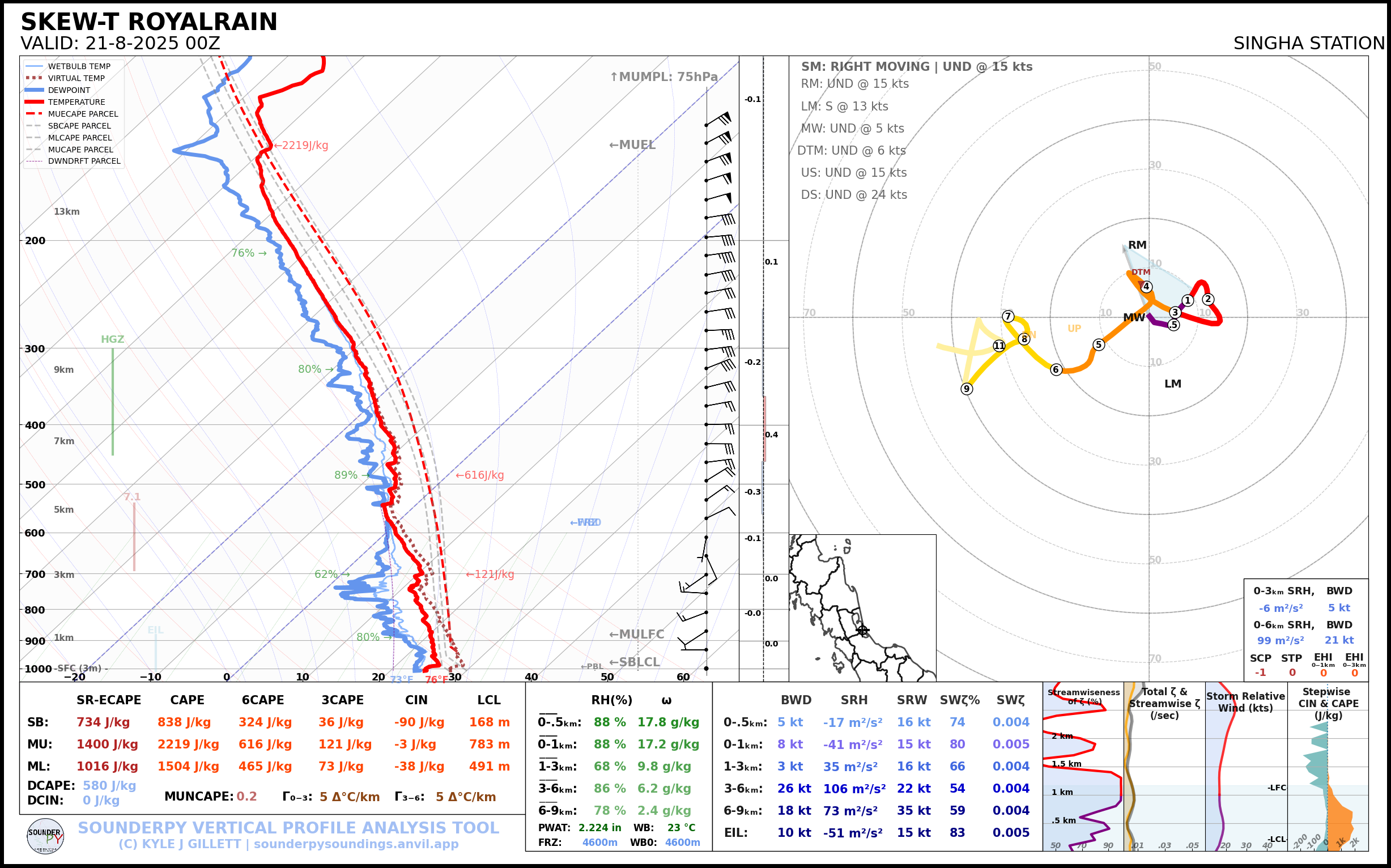Click the SounderPy logo icon
The width and height of the screenshot is (1391, 868).
pos(45,836)
